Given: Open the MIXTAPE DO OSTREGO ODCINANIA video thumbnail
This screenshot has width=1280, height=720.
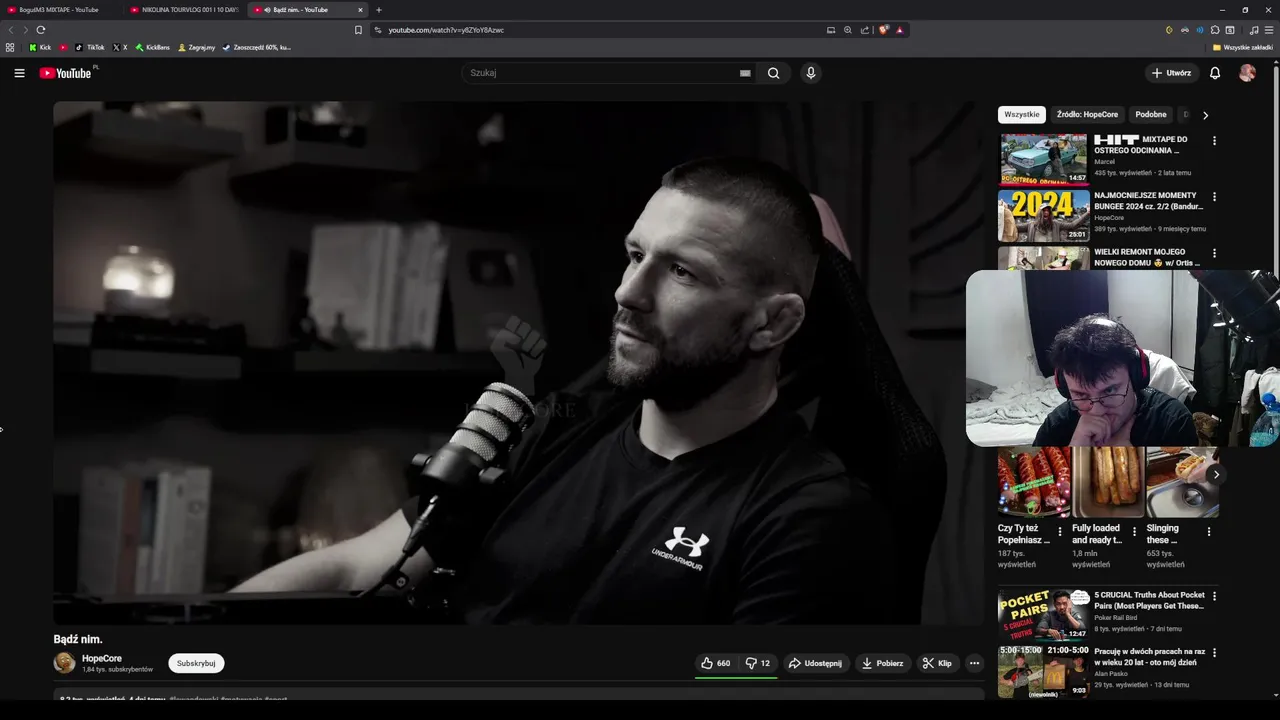Looking at the screenshot, I should [x=1043, y=159].
